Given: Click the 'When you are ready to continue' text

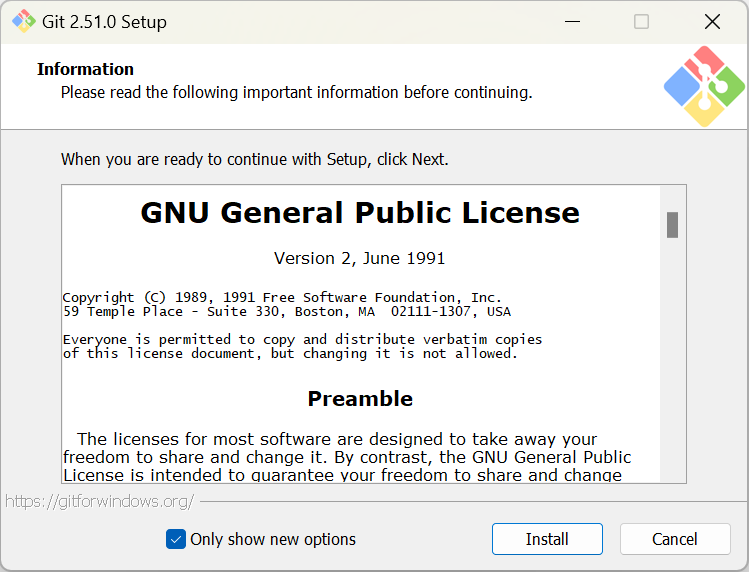Looking at the screenshot, I should [x=255, y=159].
